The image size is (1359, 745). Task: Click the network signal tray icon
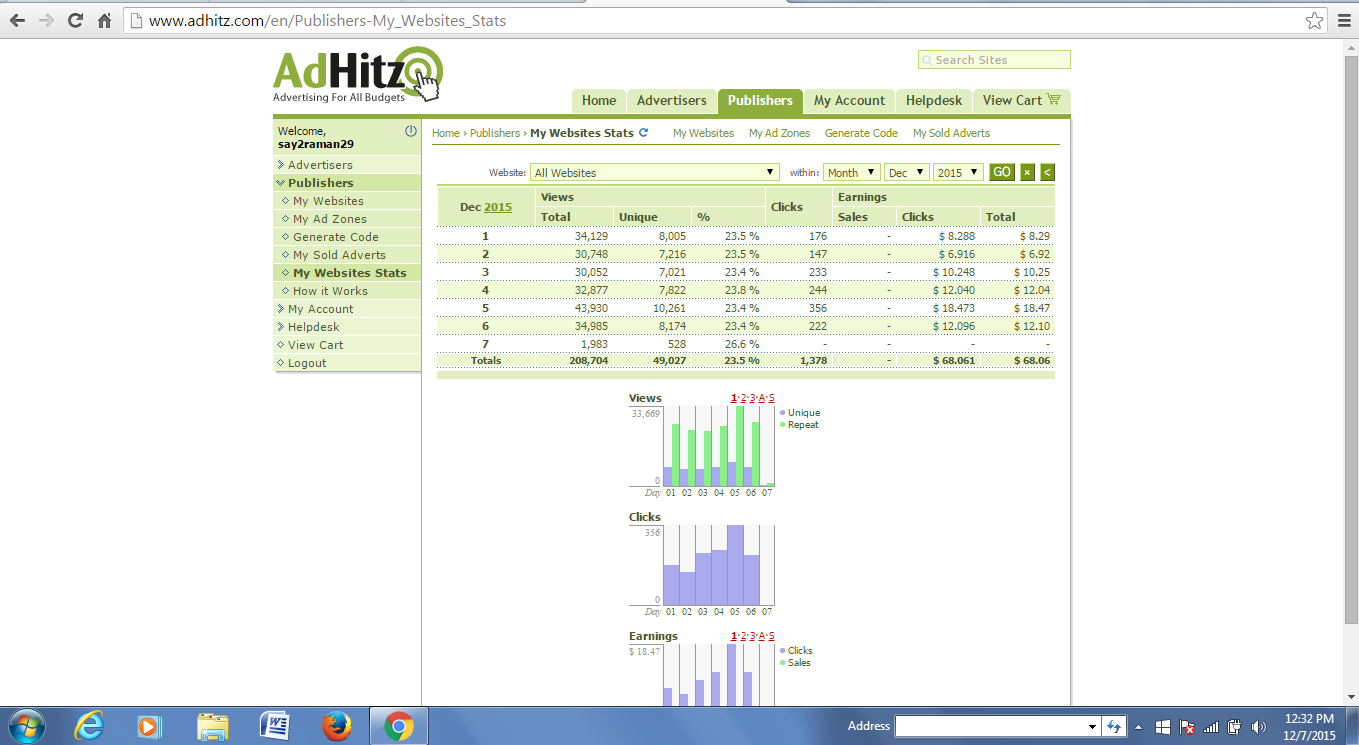click(1211, 727)
